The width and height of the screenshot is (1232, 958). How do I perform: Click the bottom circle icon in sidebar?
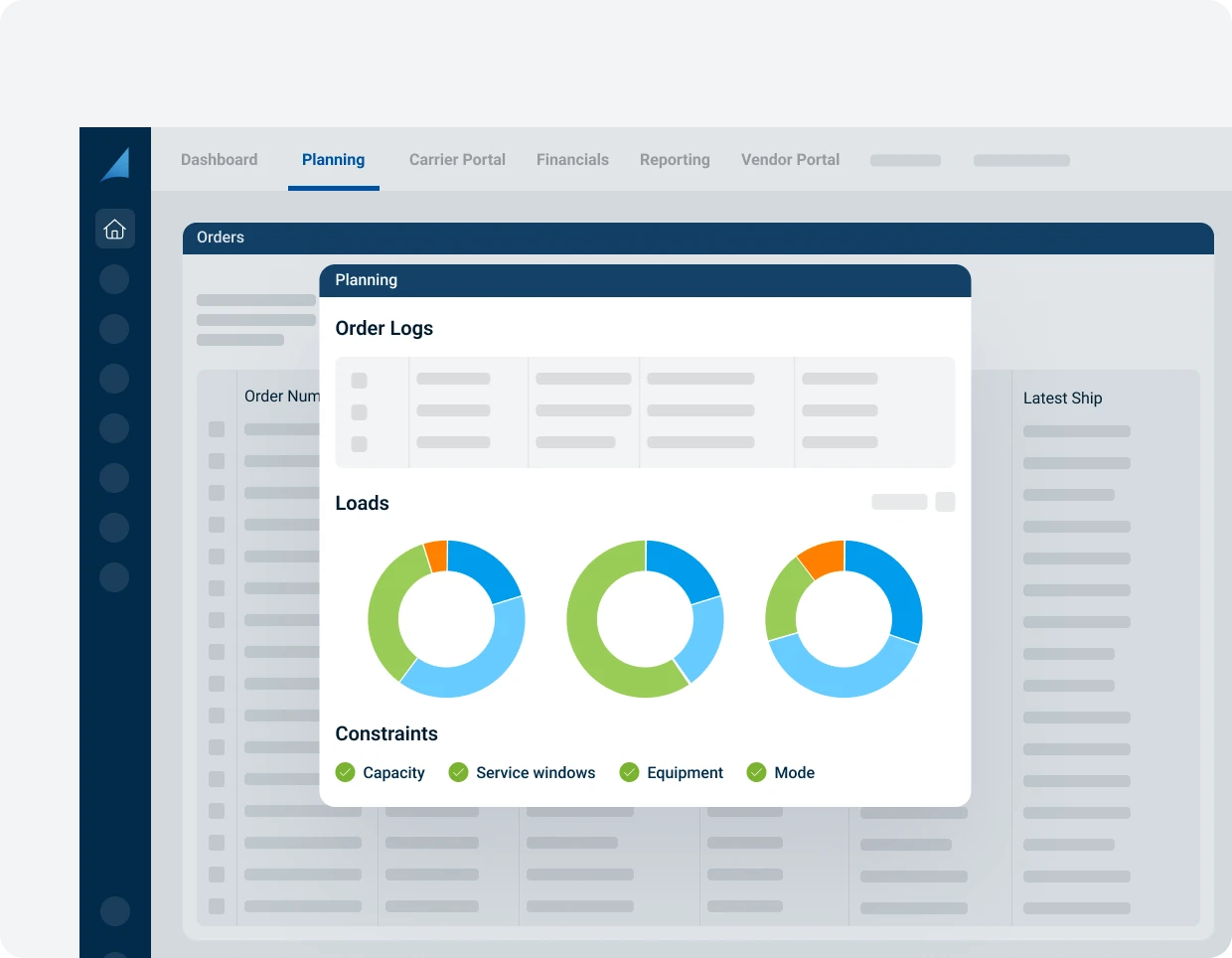115,910
